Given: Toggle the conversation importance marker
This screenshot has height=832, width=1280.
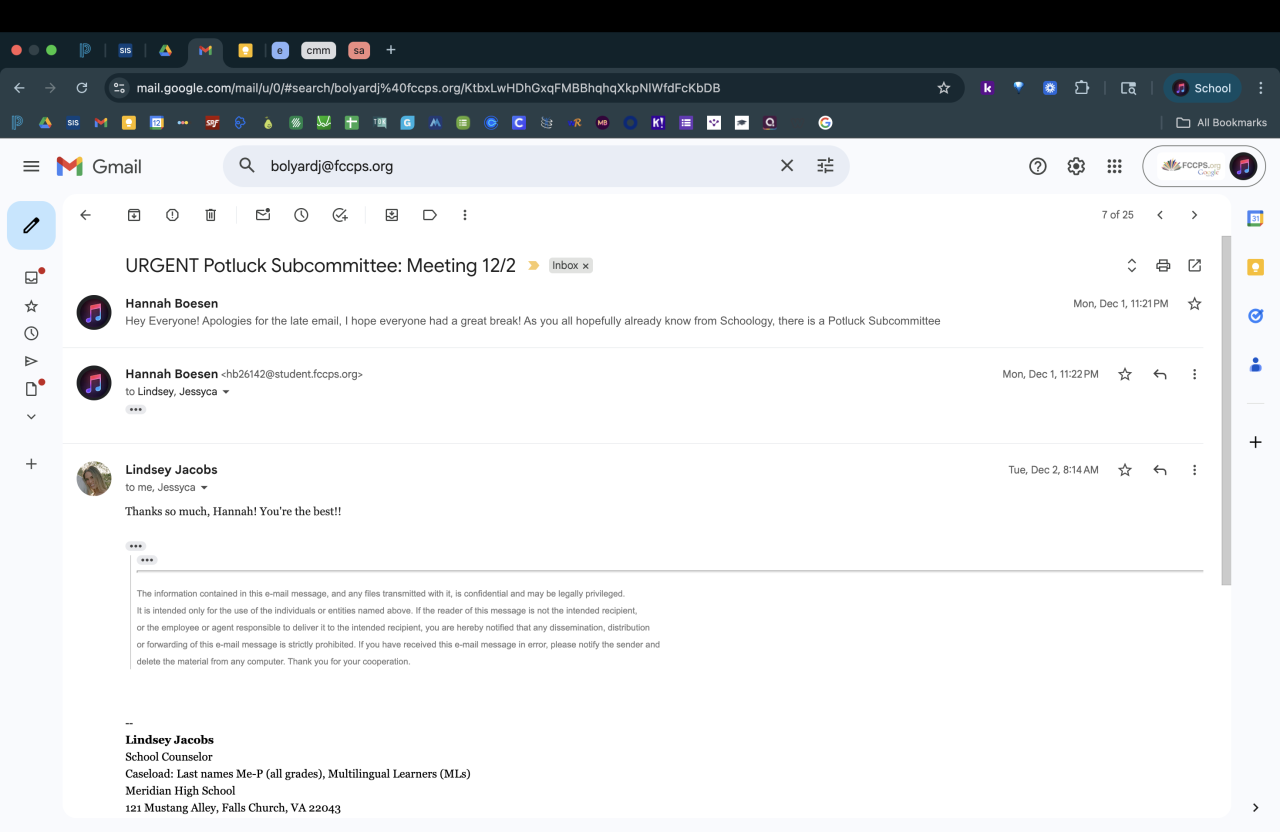Looking at the screenshot, I should point(534,266).
